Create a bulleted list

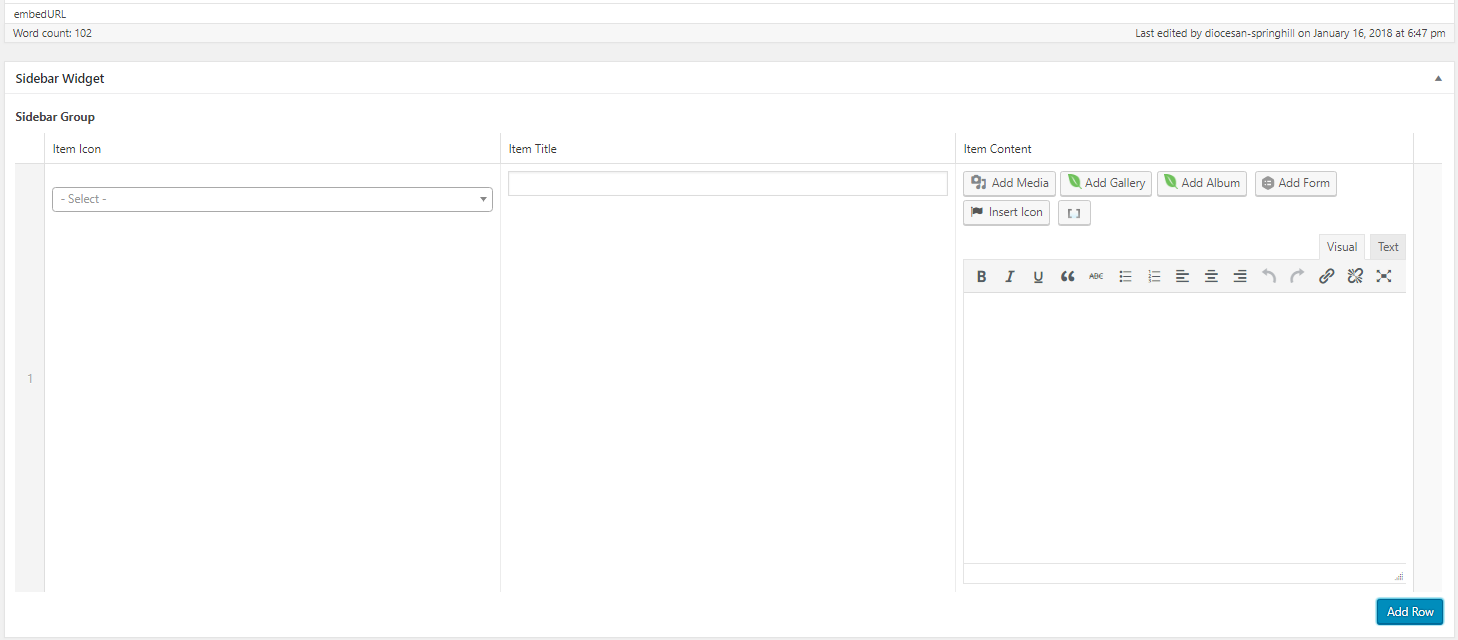pyautogui.click(x=1125, y=277)
